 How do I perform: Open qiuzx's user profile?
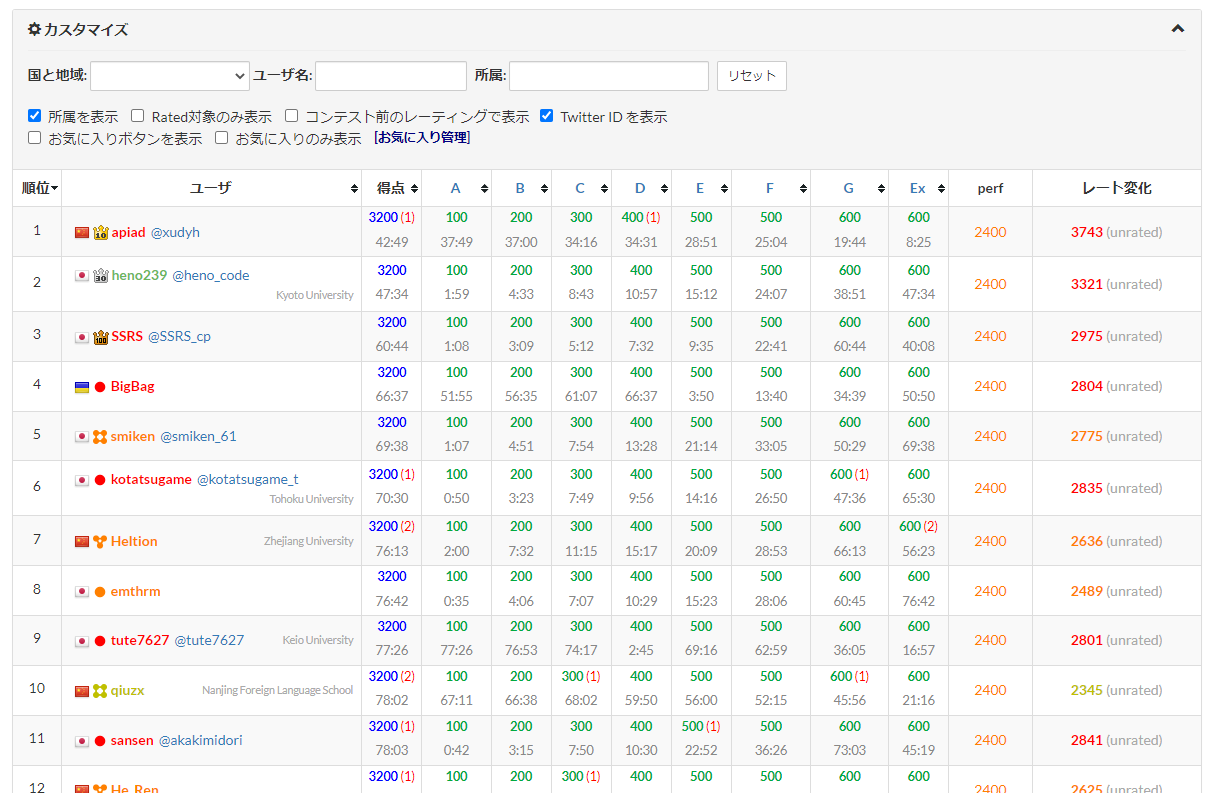(x=127, y=690)
